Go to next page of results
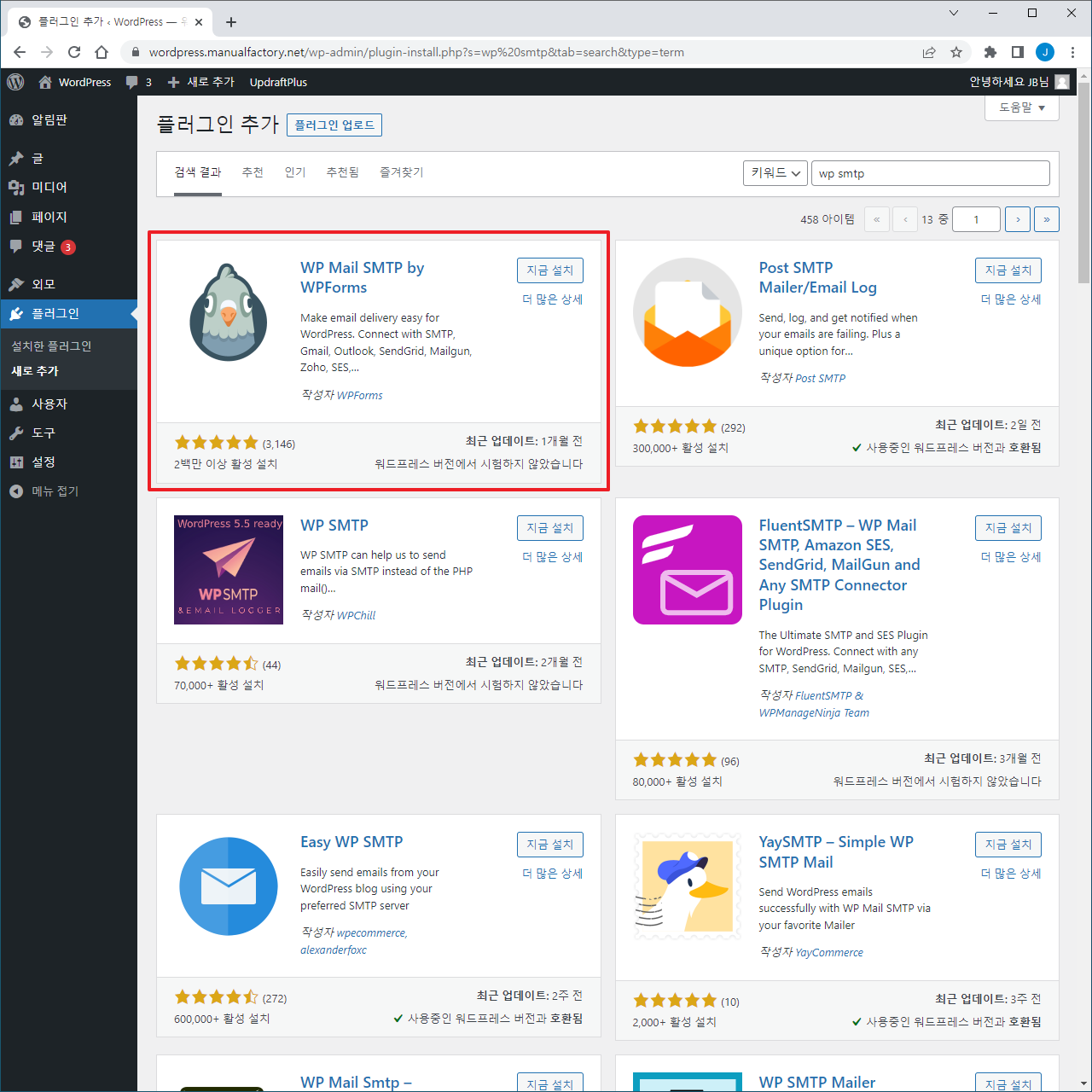 pos(1018,219)
